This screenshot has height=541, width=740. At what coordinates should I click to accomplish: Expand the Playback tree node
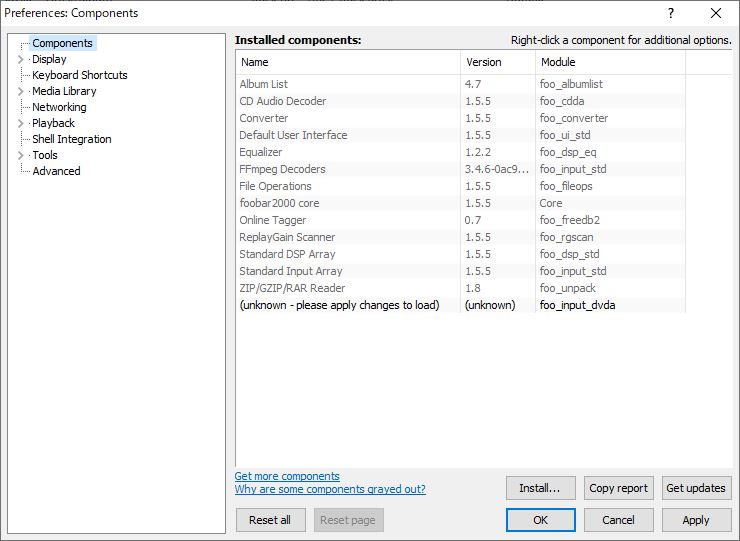[x=20, y=123]
